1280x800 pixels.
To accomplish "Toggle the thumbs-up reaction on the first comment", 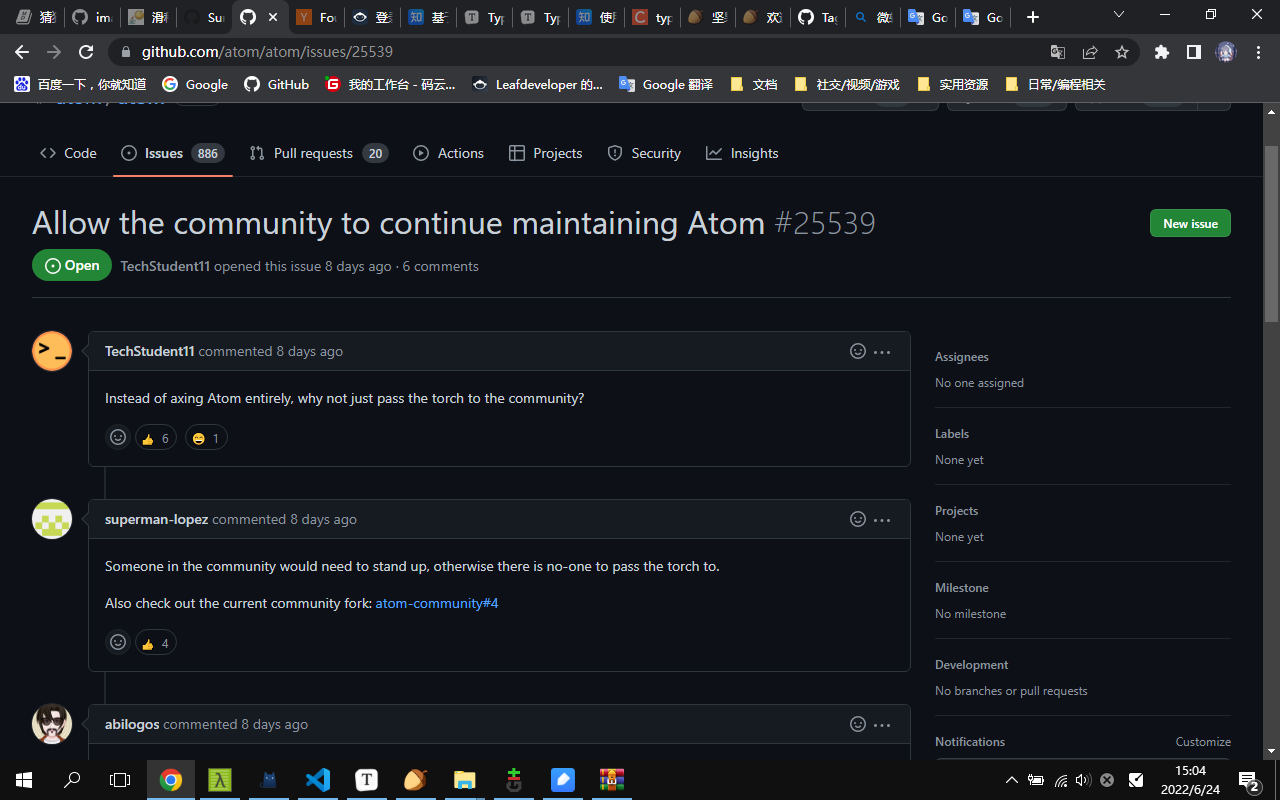I will [x=155, y=437].
